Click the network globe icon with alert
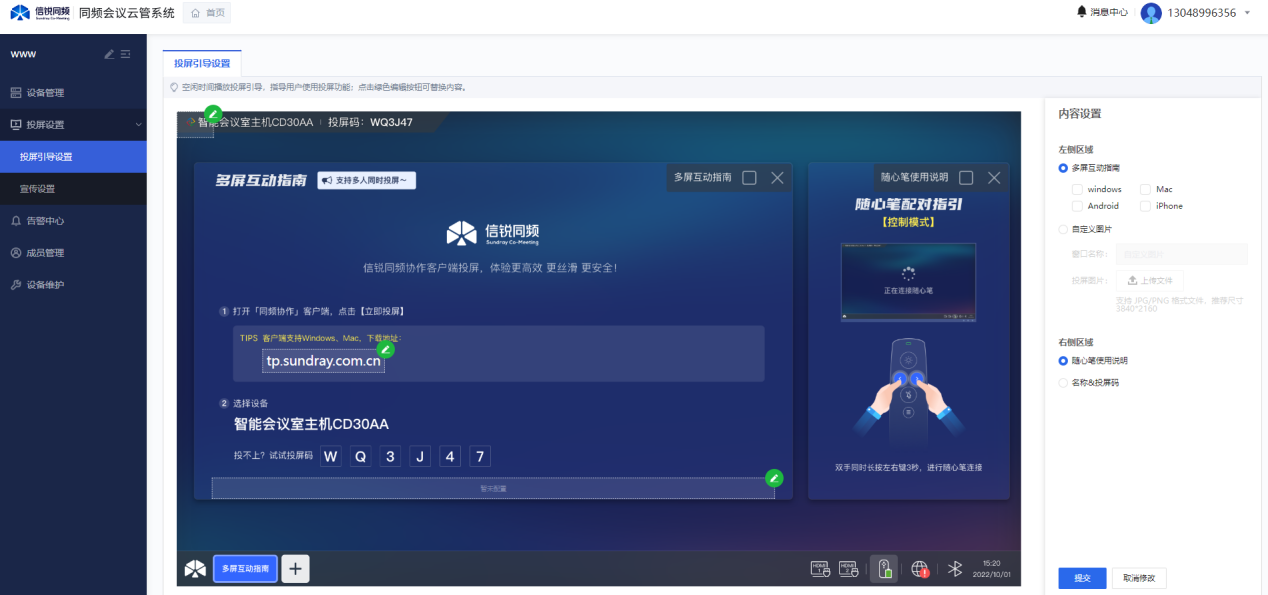 920,569
